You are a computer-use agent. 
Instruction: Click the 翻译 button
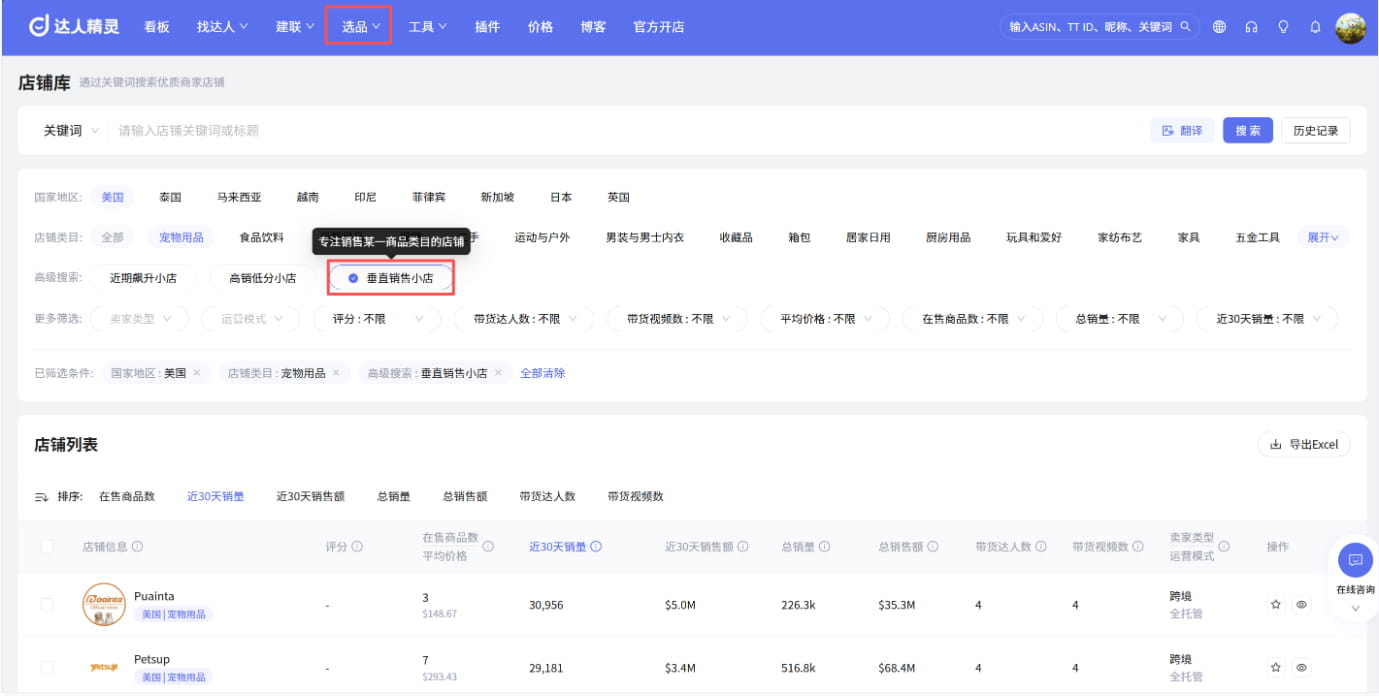tap(1183, 131)
